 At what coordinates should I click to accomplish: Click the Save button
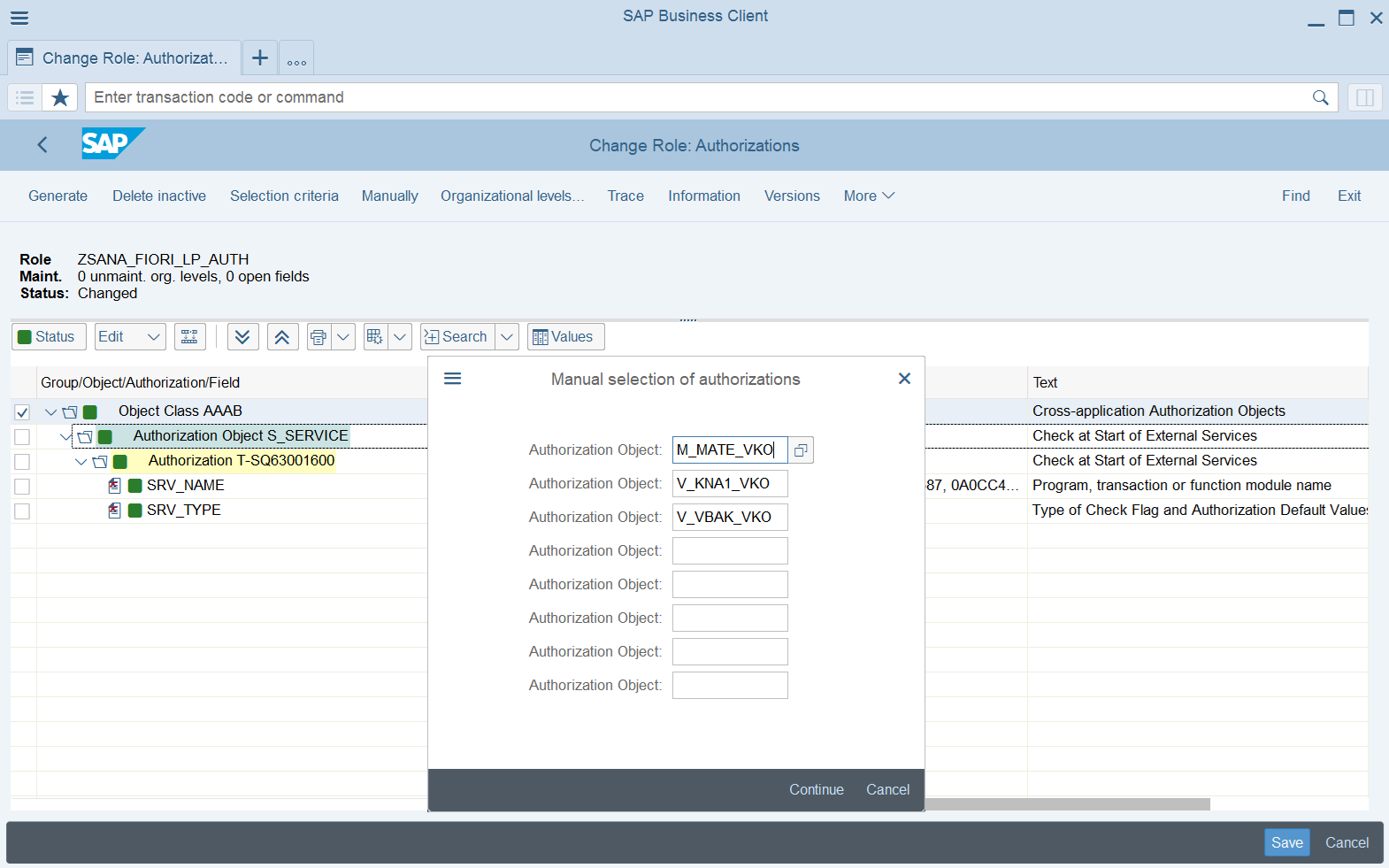coord(1287,843)
